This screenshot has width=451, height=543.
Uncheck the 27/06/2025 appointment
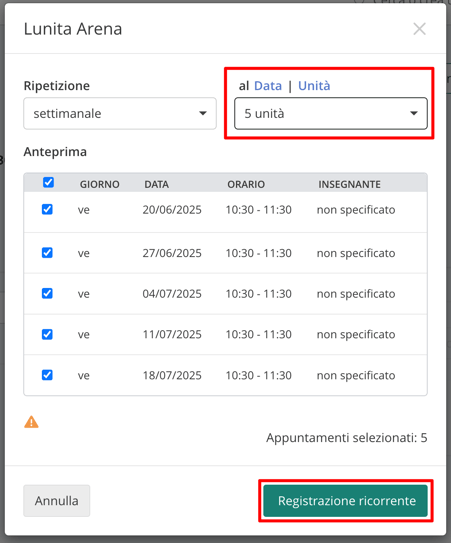point(47,253)
